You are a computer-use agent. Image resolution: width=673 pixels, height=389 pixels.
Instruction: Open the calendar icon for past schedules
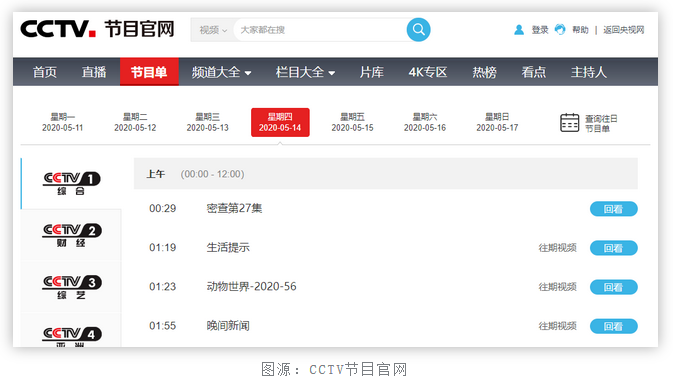[570, 123]
